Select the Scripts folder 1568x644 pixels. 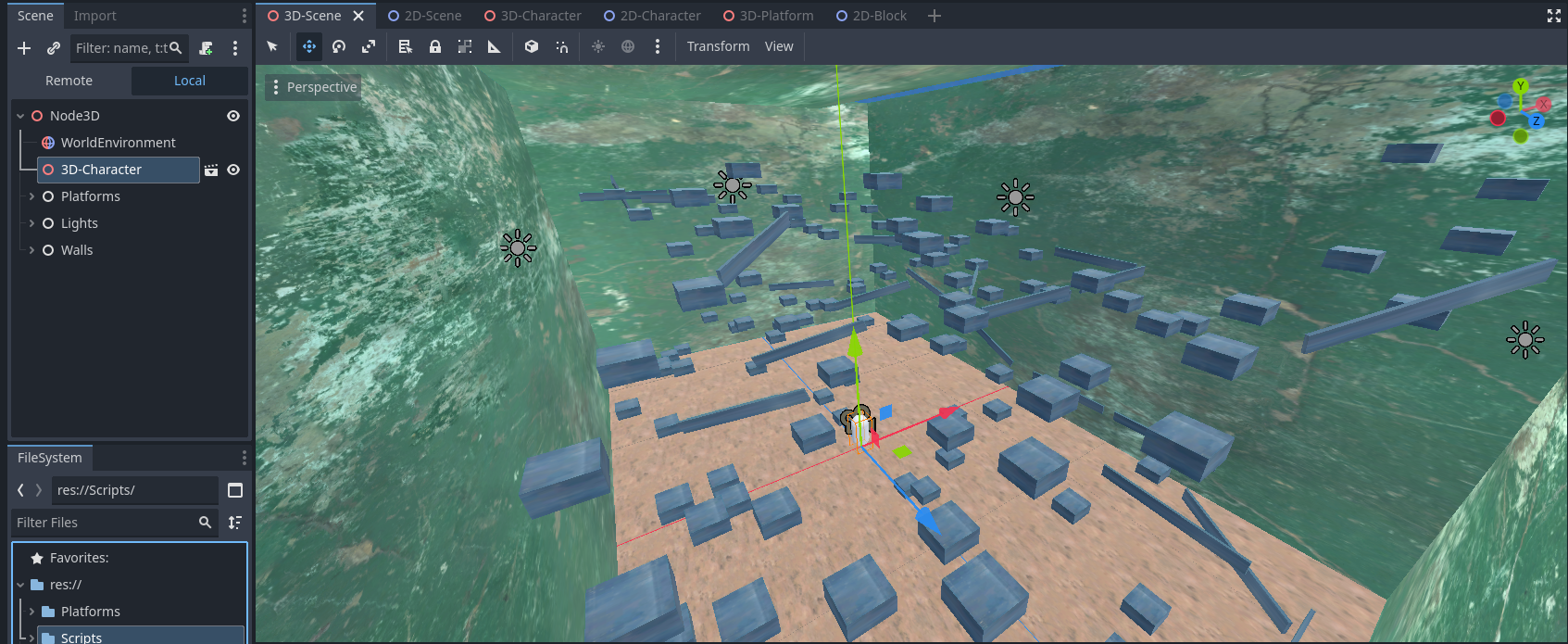141,637
